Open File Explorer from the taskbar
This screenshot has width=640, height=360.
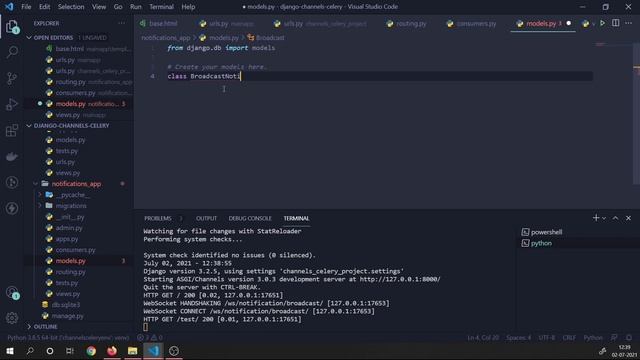[x=132, y=351]
